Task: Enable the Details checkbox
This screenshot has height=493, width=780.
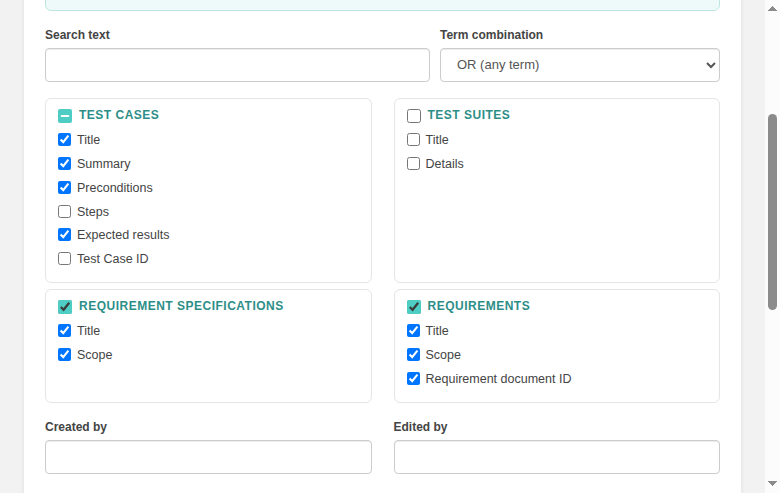Action: click(413, 163)
